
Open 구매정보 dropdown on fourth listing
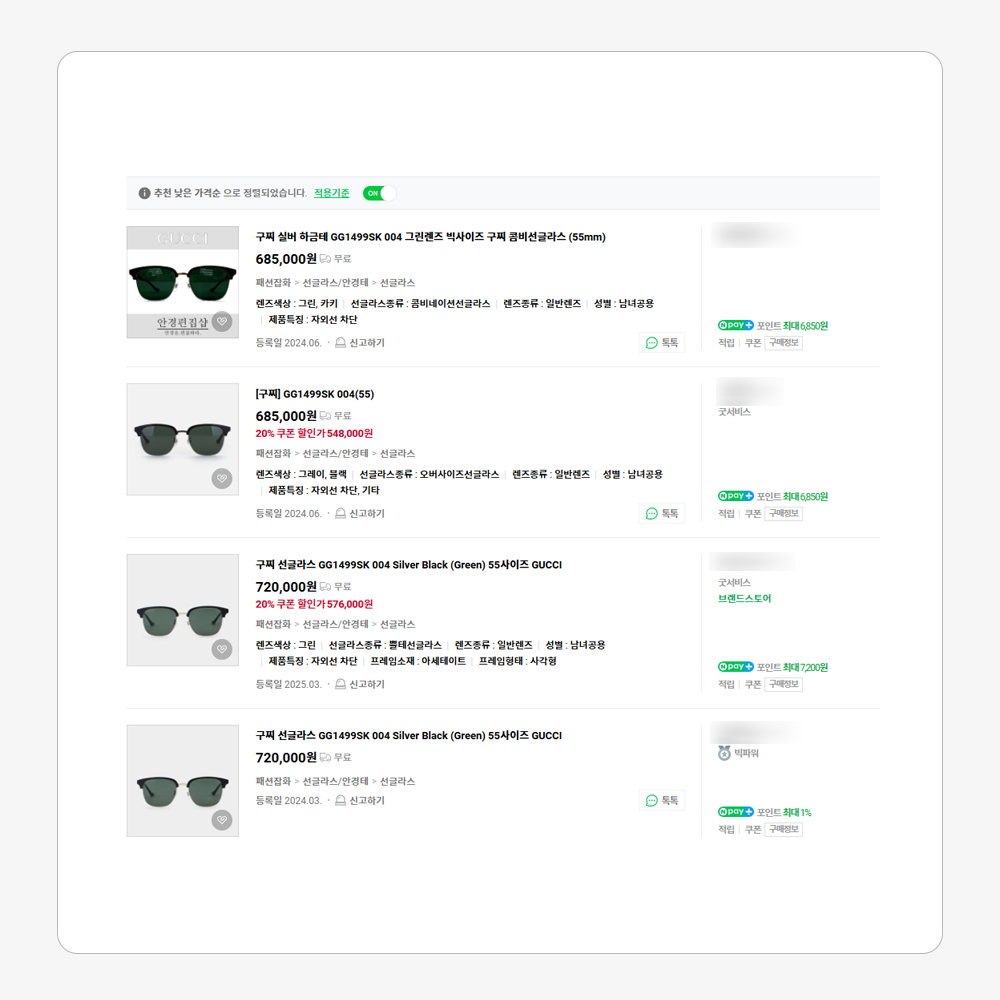click(x=784, y=829)
